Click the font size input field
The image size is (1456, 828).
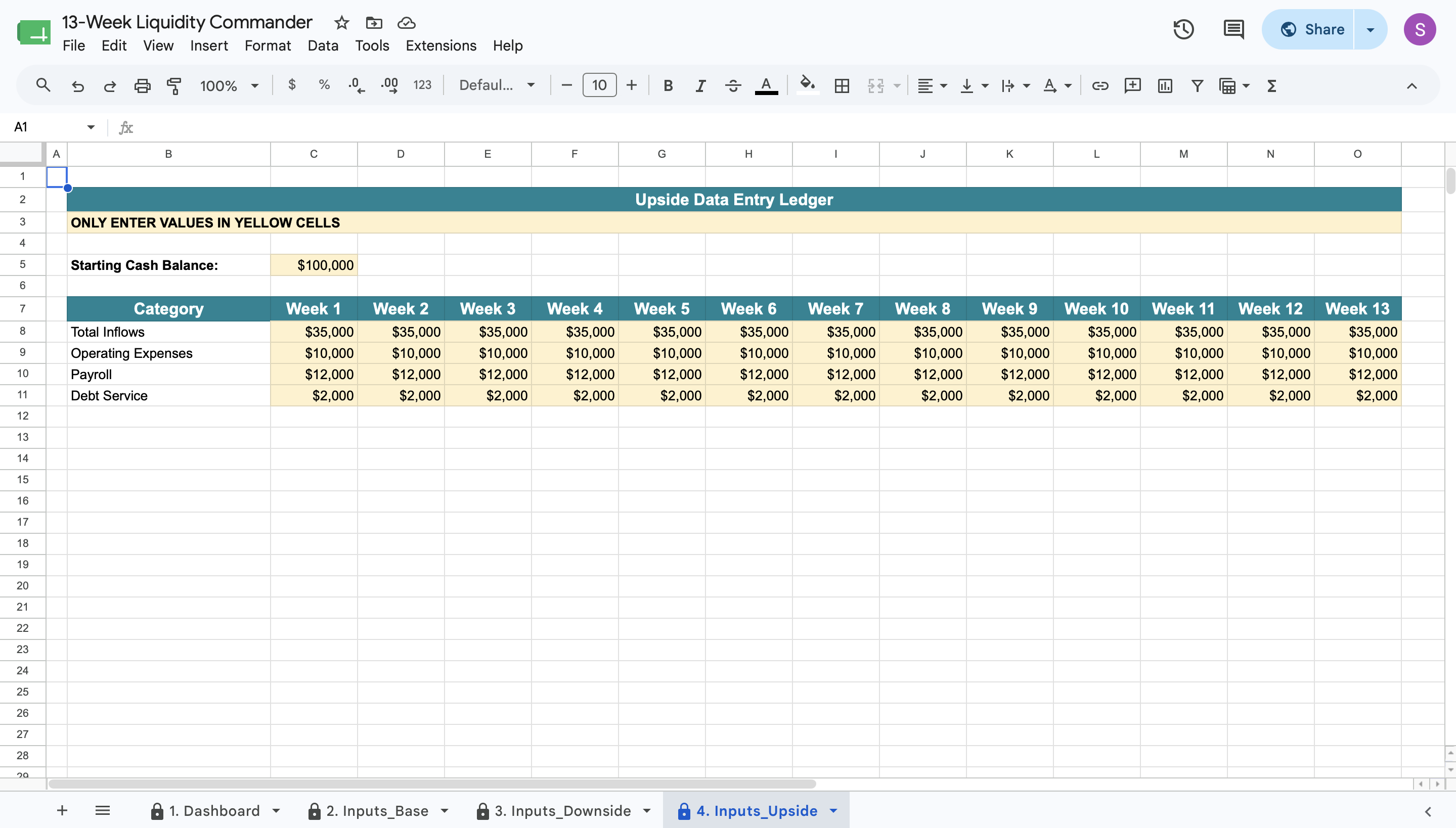[599, 85]
